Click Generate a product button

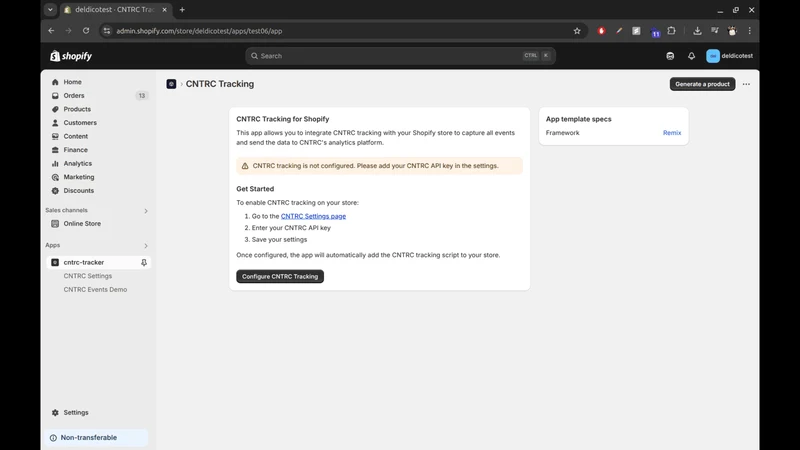click(702, 84)
